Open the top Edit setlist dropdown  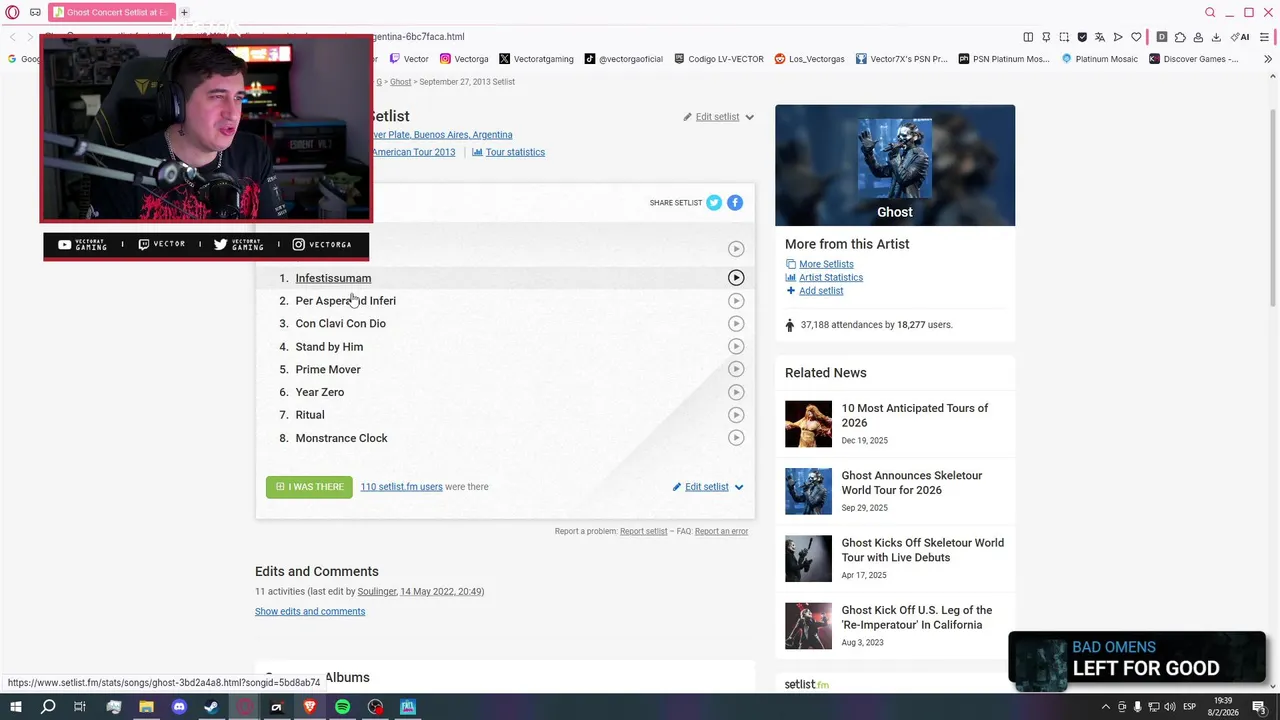pyautogui.click(x=718, y=117)
